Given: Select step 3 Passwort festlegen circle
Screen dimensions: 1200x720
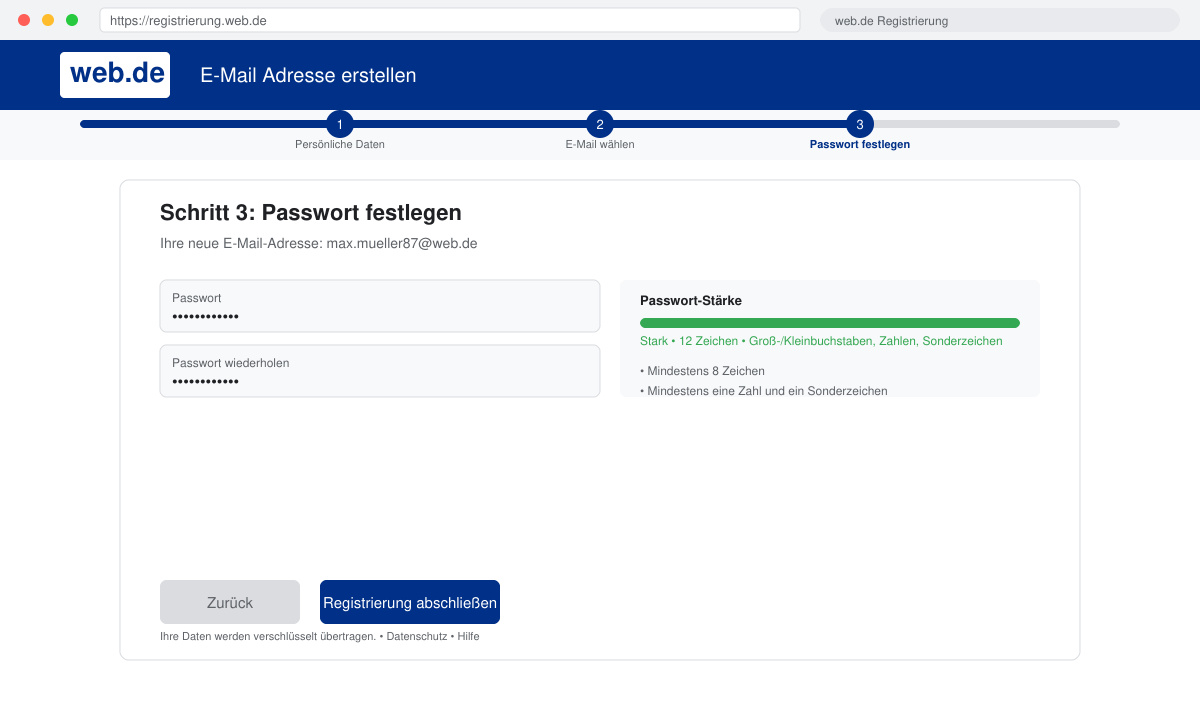Looking at the screenshot, I should (860, 124).
